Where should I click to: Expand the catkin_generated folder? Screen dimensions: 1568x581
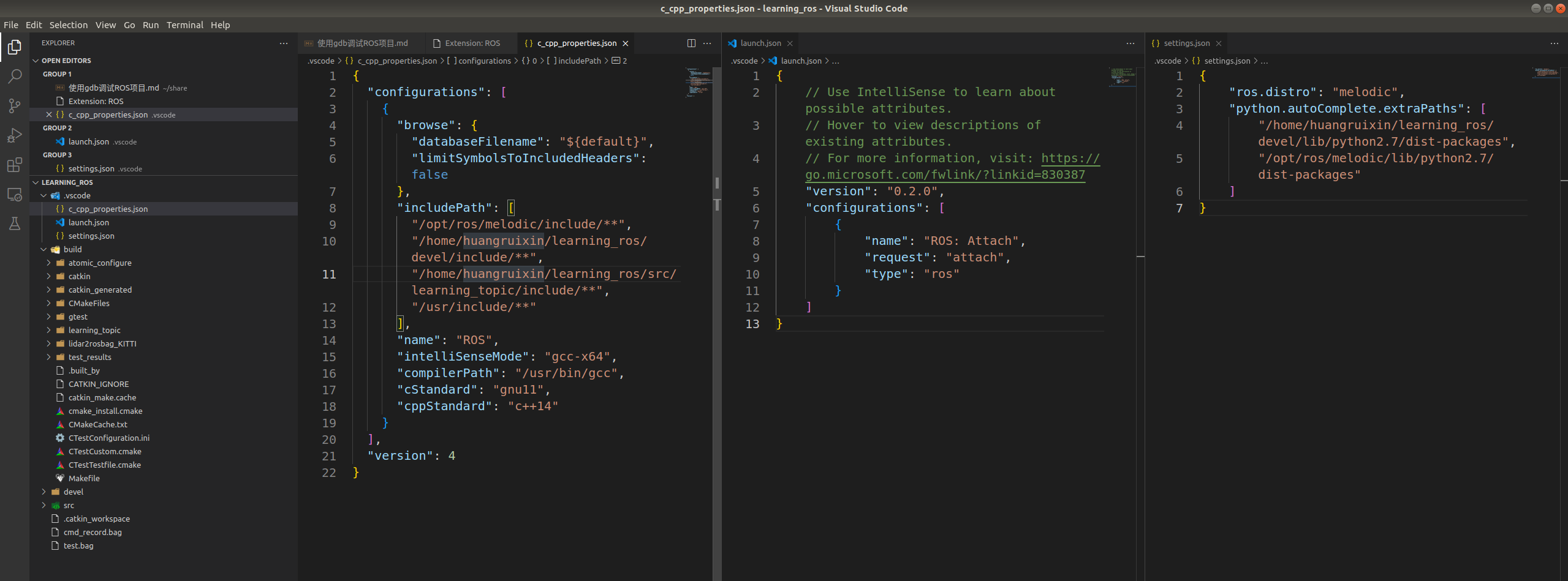[49, 290]
